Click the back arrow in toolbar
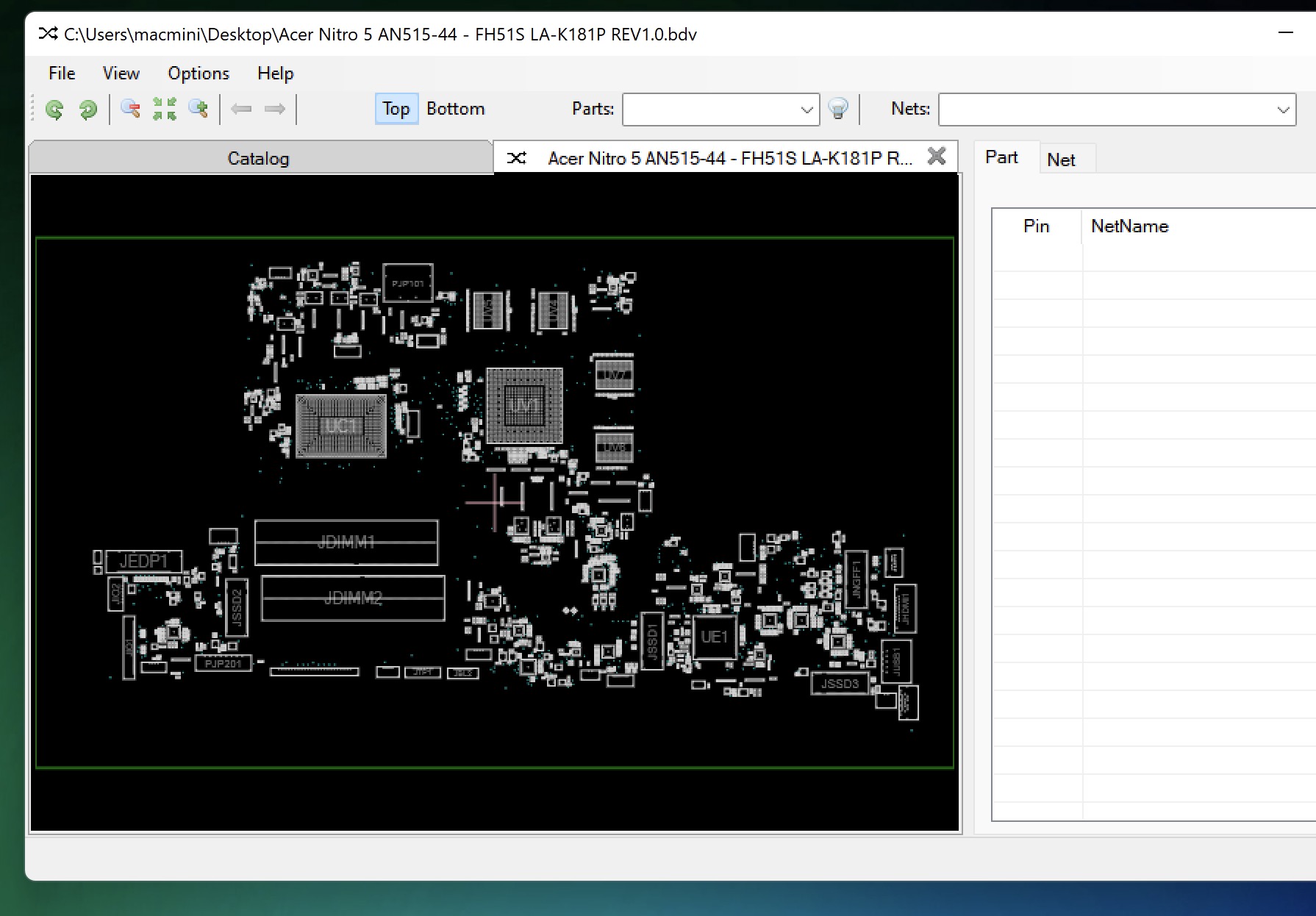 pos(241,110)
